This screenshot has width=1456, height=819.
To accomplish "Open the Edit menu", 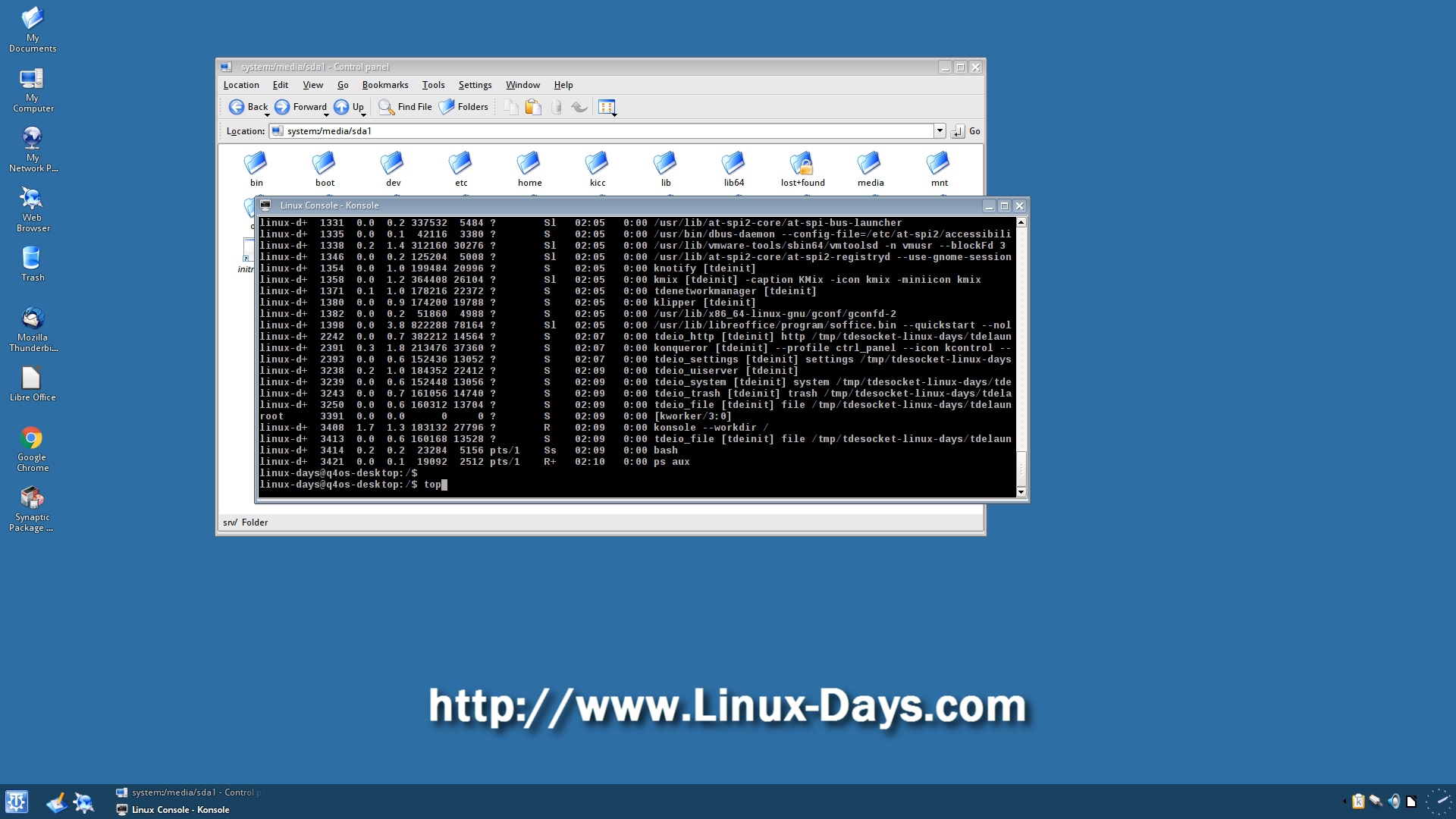I will (280, 85).
